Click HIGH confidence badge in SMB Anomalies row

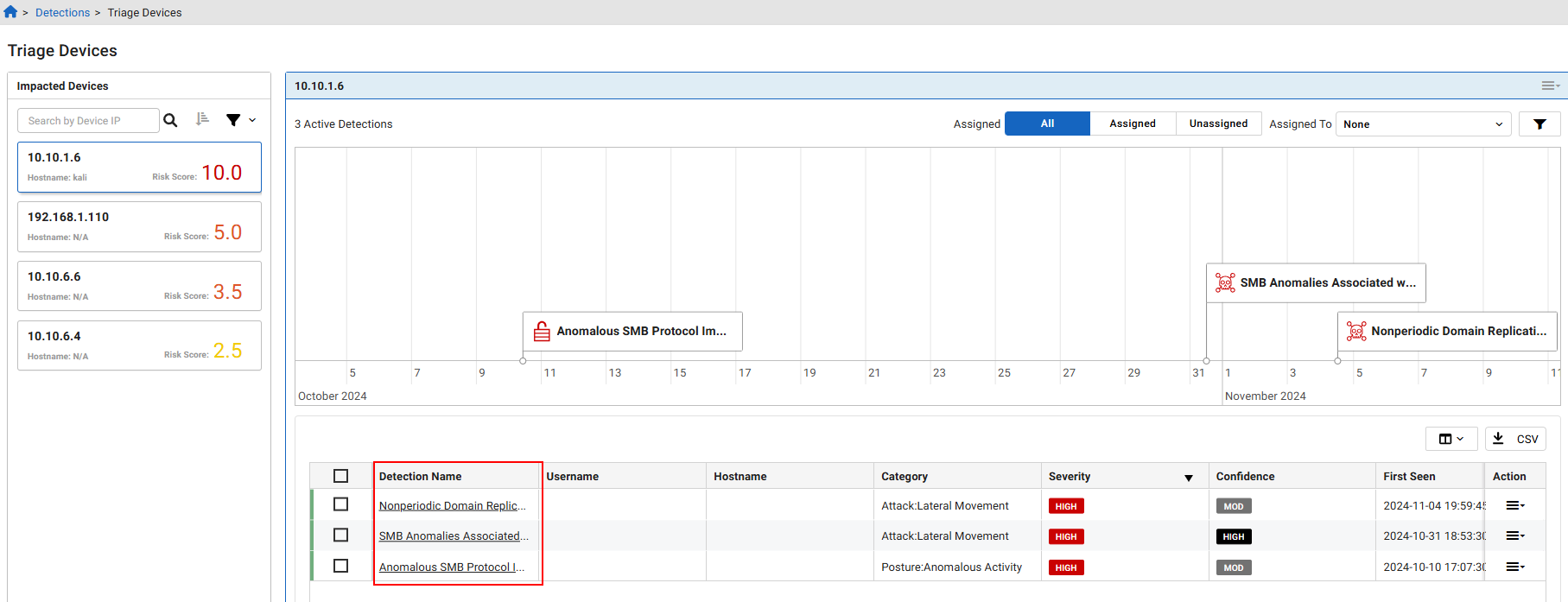1234,536
